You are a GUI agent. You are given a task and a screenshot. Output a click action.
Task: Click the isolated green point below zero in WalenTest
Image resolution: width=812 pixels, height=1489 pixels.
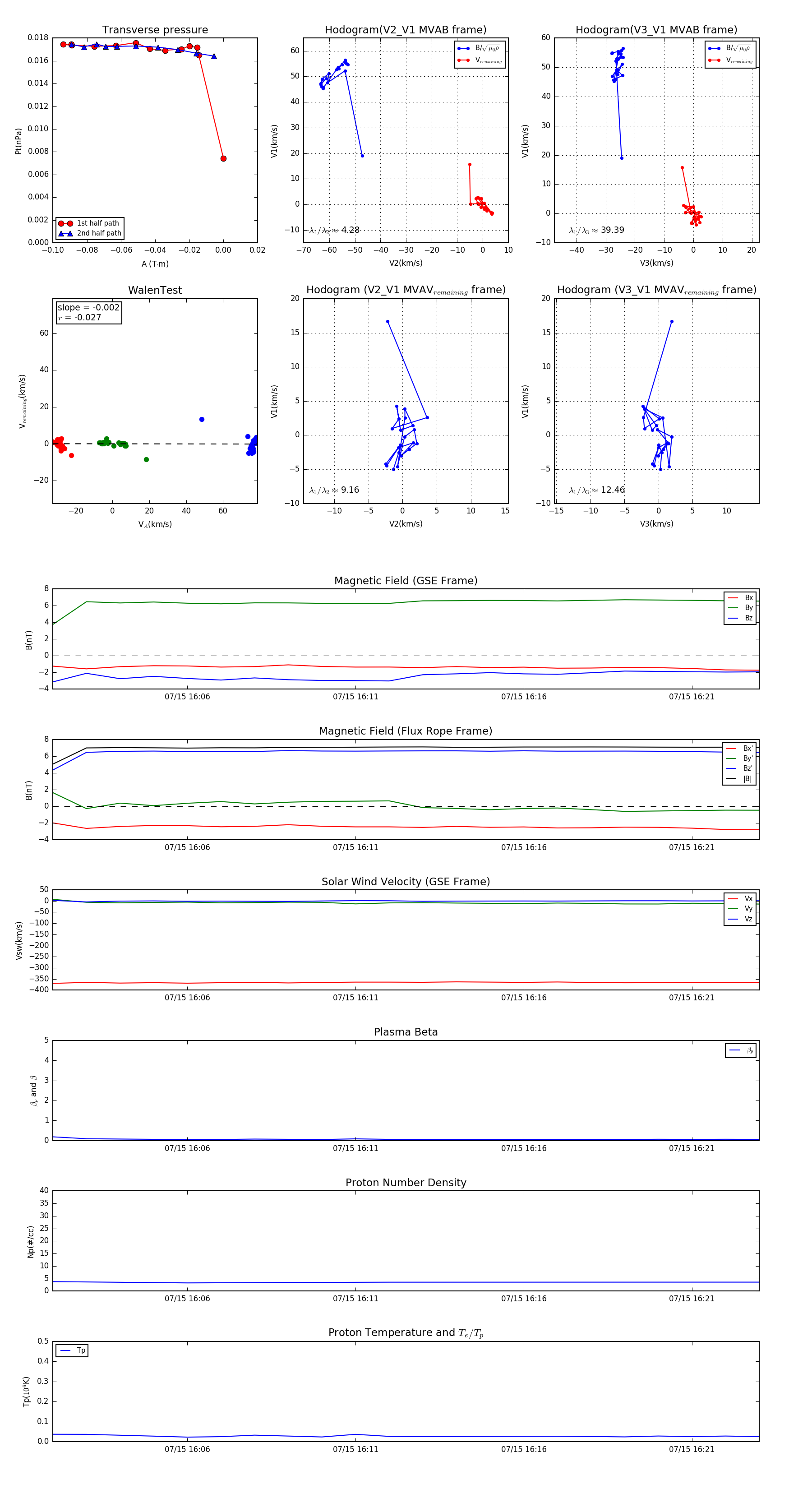pyautogui.click(x=146, y=459)
